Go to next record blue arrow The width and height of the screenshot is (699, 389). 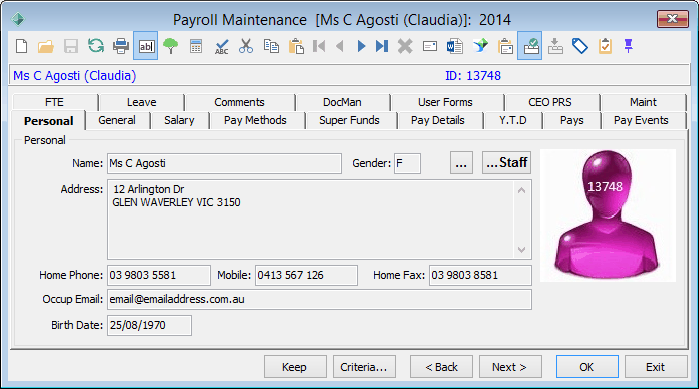(362, 46)
